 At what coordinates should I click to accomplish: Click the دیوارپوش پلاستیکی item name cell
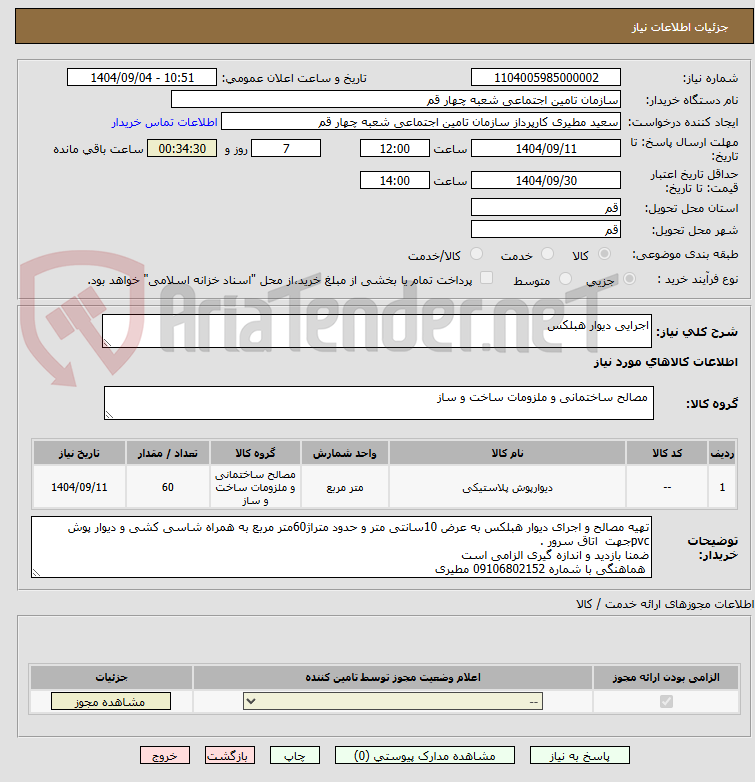pos(507,487)
